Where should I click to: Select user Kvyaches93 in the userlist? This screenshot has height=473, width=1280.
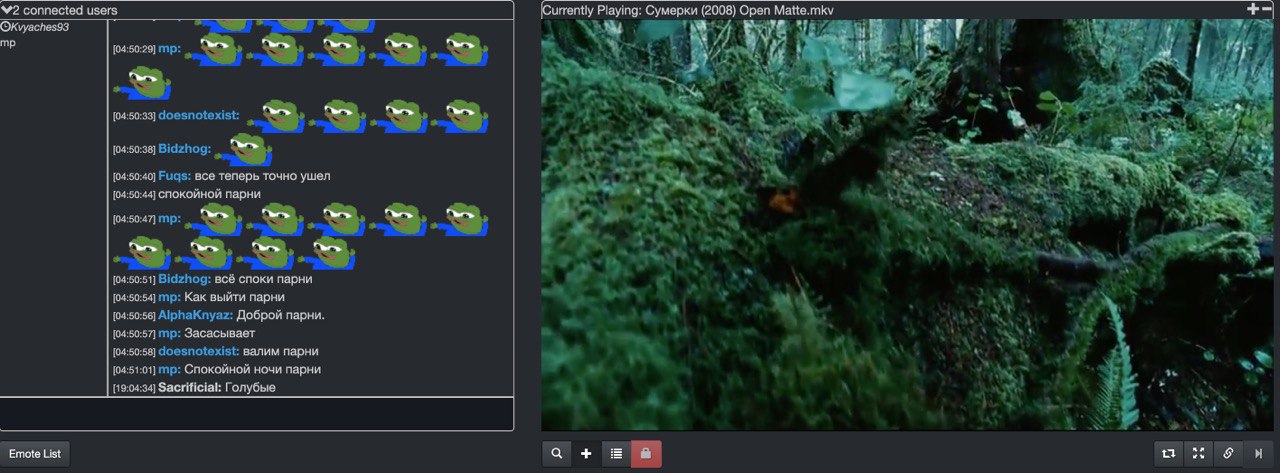point(40,27)
